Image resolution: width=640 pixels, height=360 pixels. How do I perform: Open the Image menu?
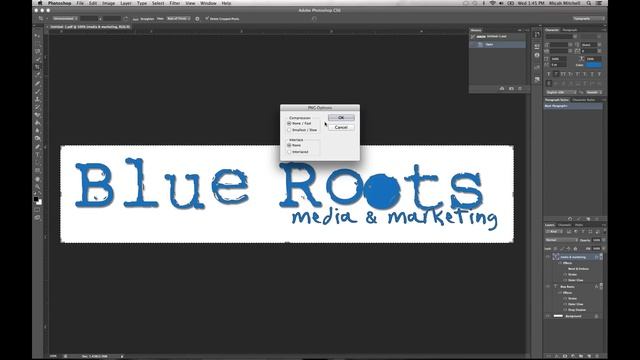(x=108, y=3)
